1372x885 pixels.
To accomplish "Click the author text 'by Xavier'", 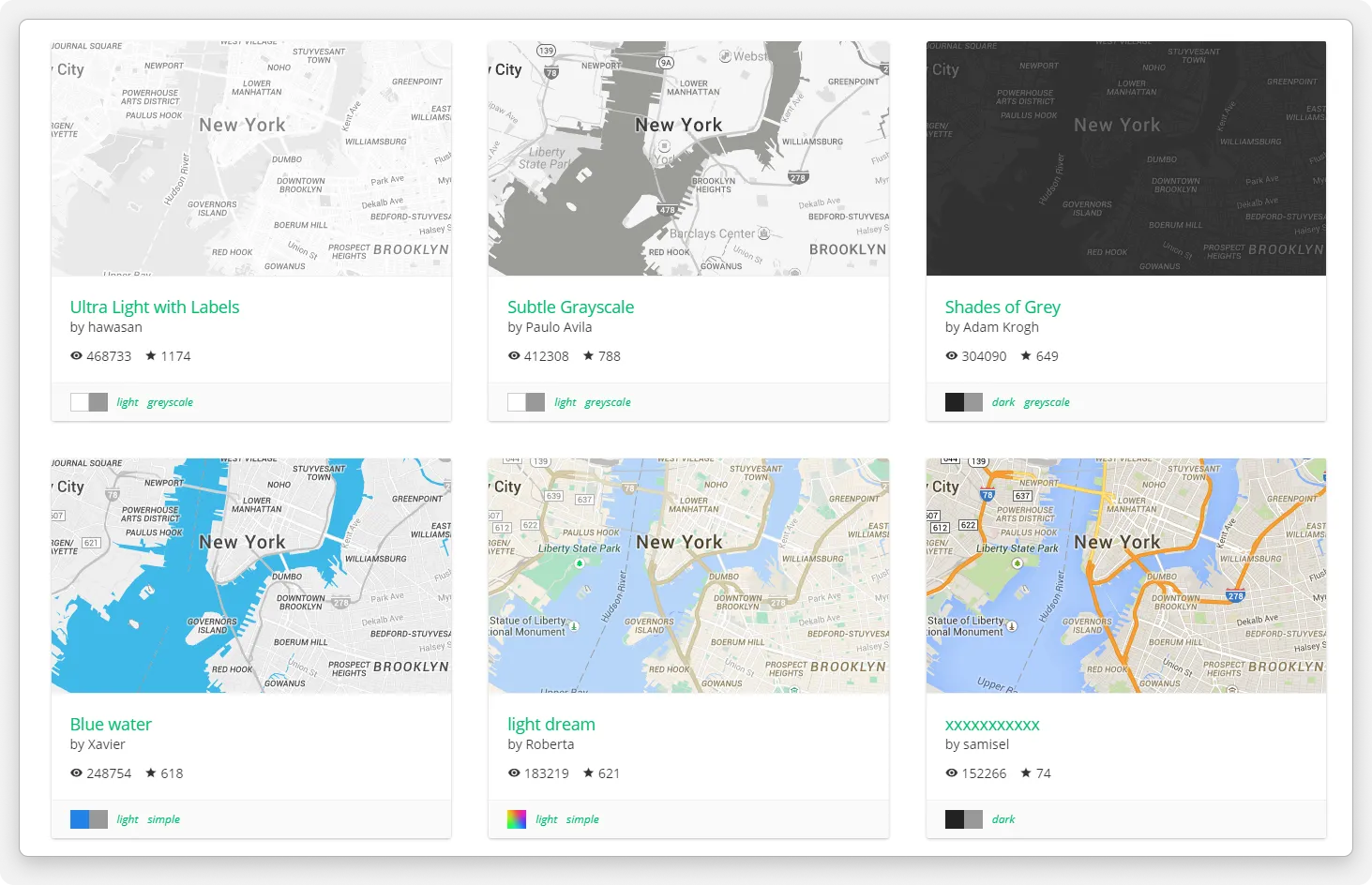I will [x=98, y=744].
